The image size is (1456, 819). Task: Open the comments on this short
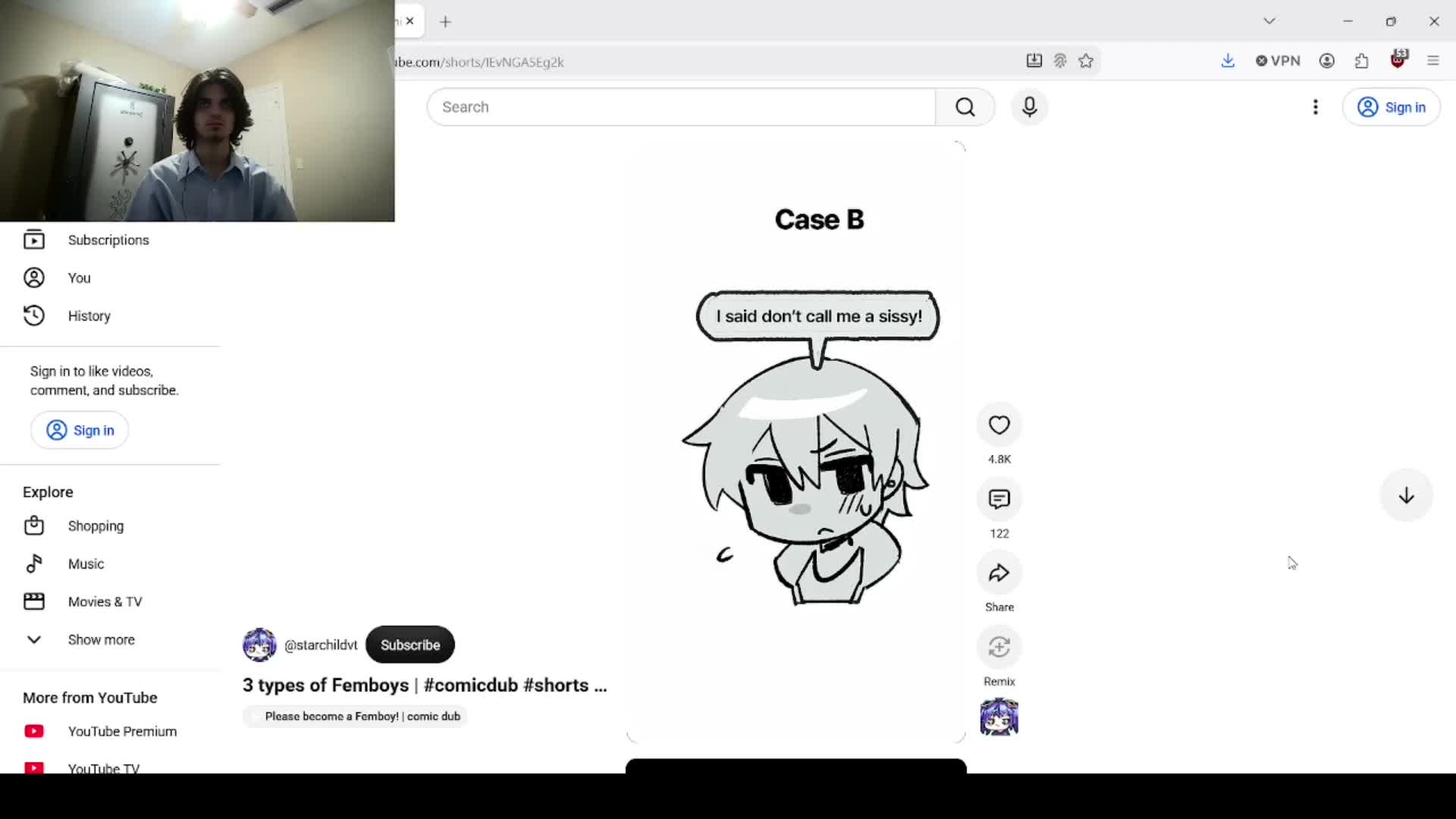pyautogui.click(x=999, y=499)
